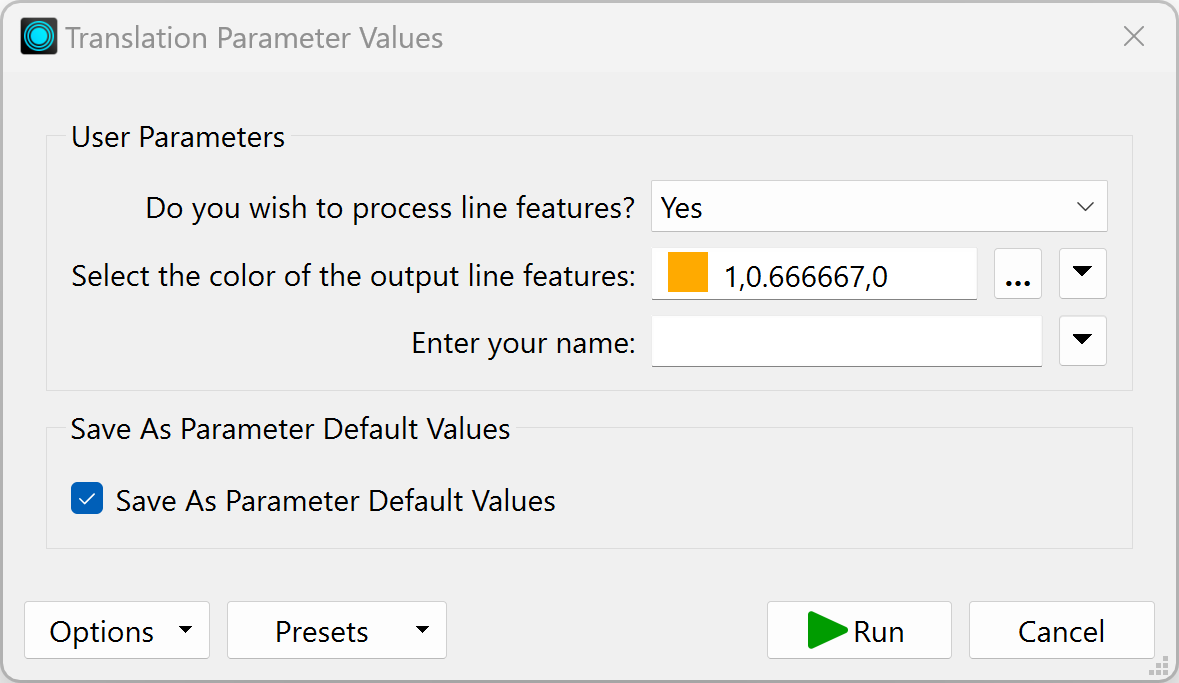Expand the line features Yes dropdown

[1085, 206]
